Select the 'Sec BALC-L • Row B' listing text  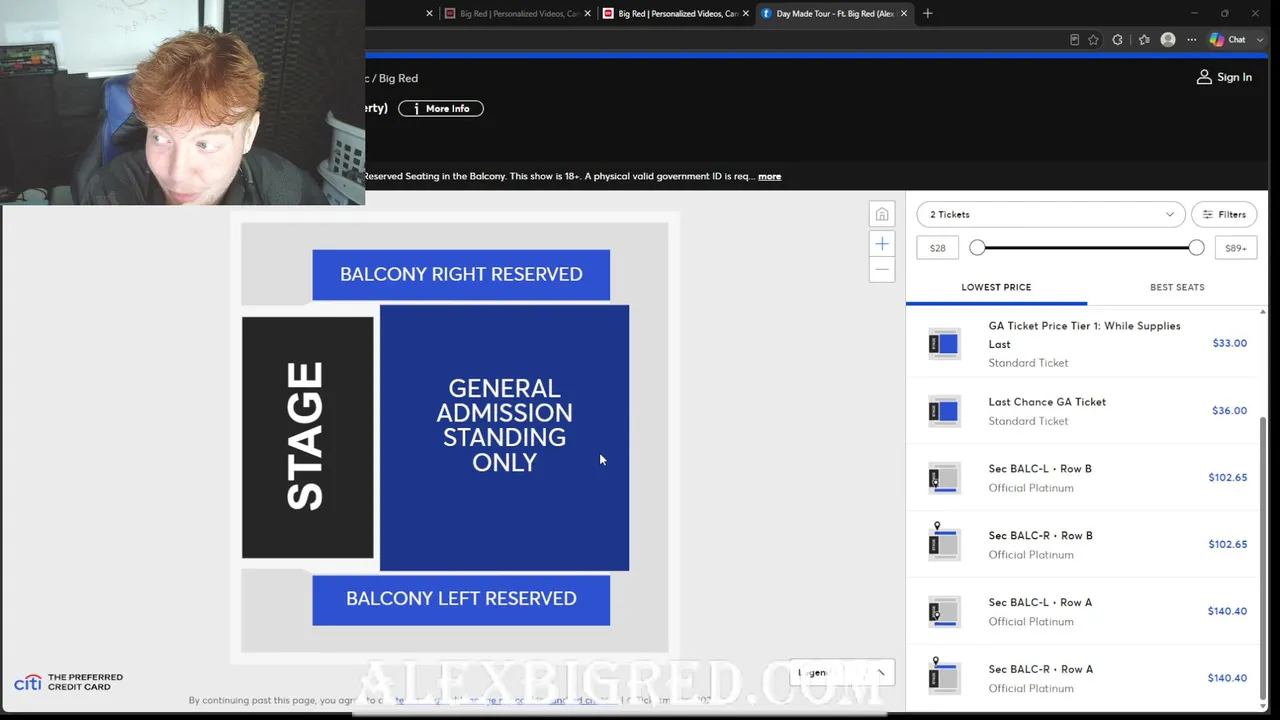[1040, 469]
